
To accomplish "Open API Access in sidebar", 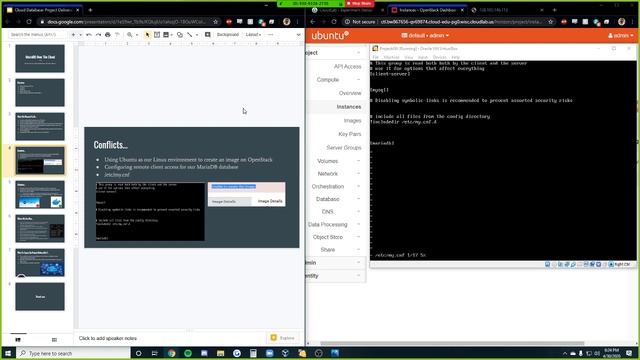I will 347,66.
